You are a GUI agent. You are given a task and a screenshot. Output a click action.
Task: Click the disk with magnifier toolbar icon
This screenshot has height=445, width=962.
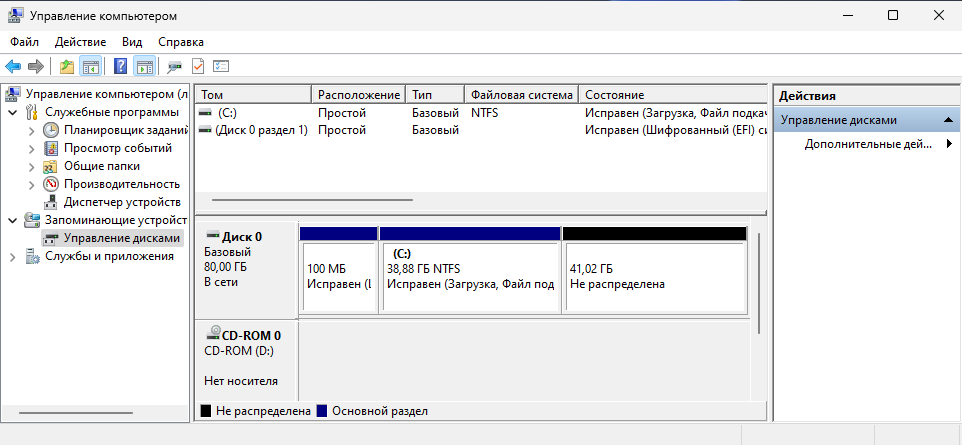tap(175, 66)
